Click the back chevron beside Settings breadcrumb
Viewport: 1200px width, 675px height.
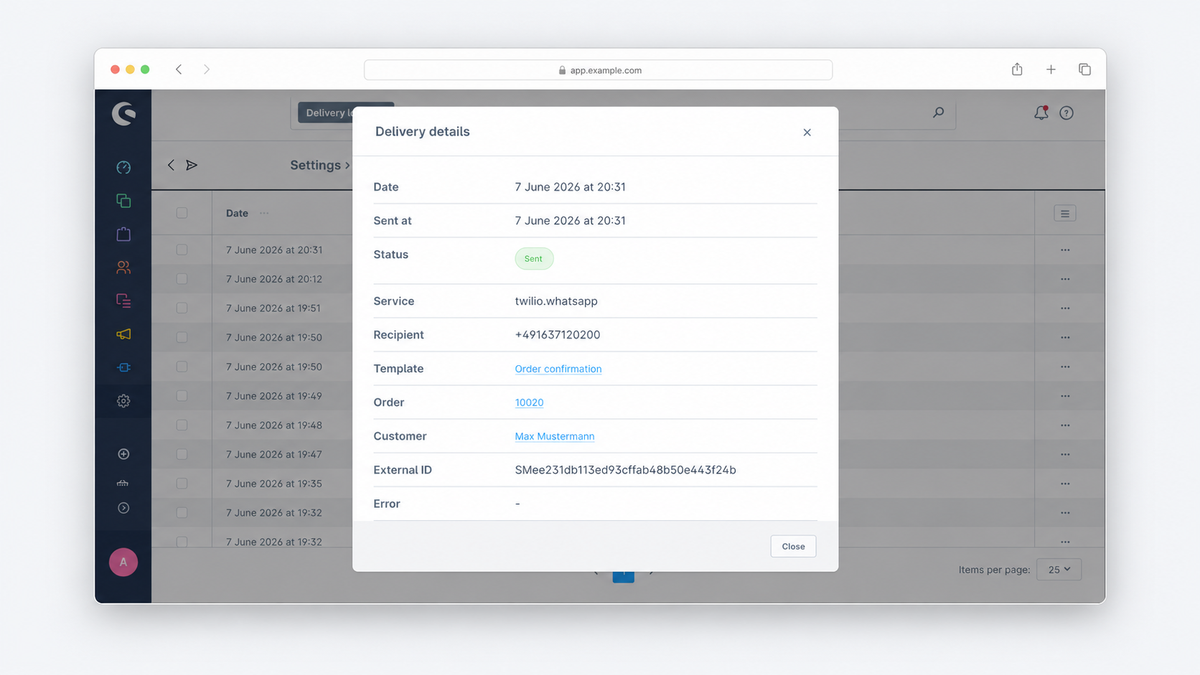click(171, 165)
